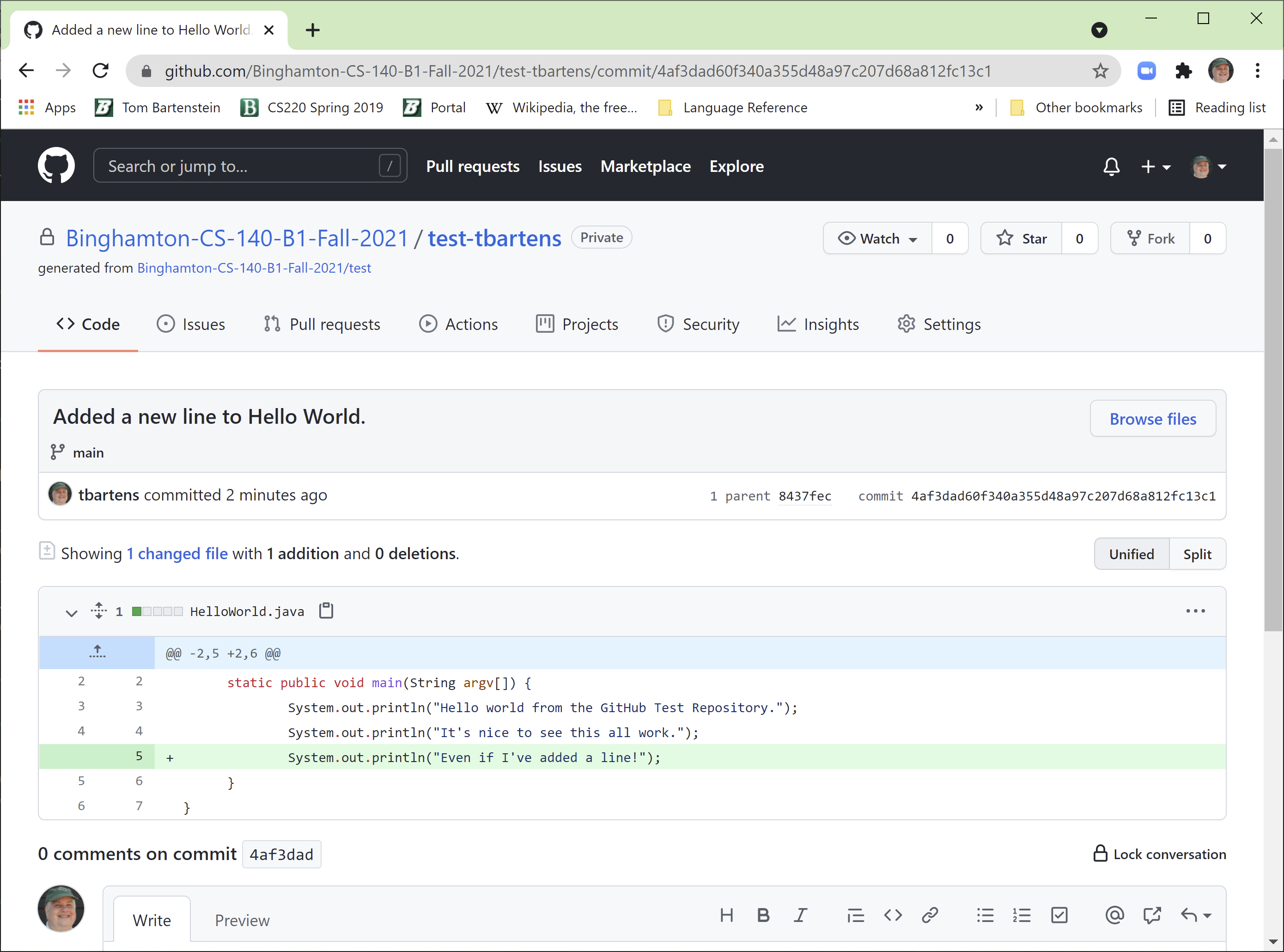Open the Watch dropdown

pos(878,238)
